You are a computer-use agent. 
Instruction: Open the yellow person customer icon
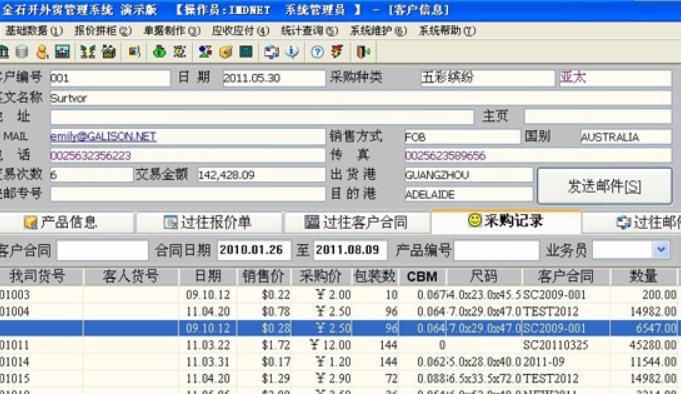[x=42, y=52]
